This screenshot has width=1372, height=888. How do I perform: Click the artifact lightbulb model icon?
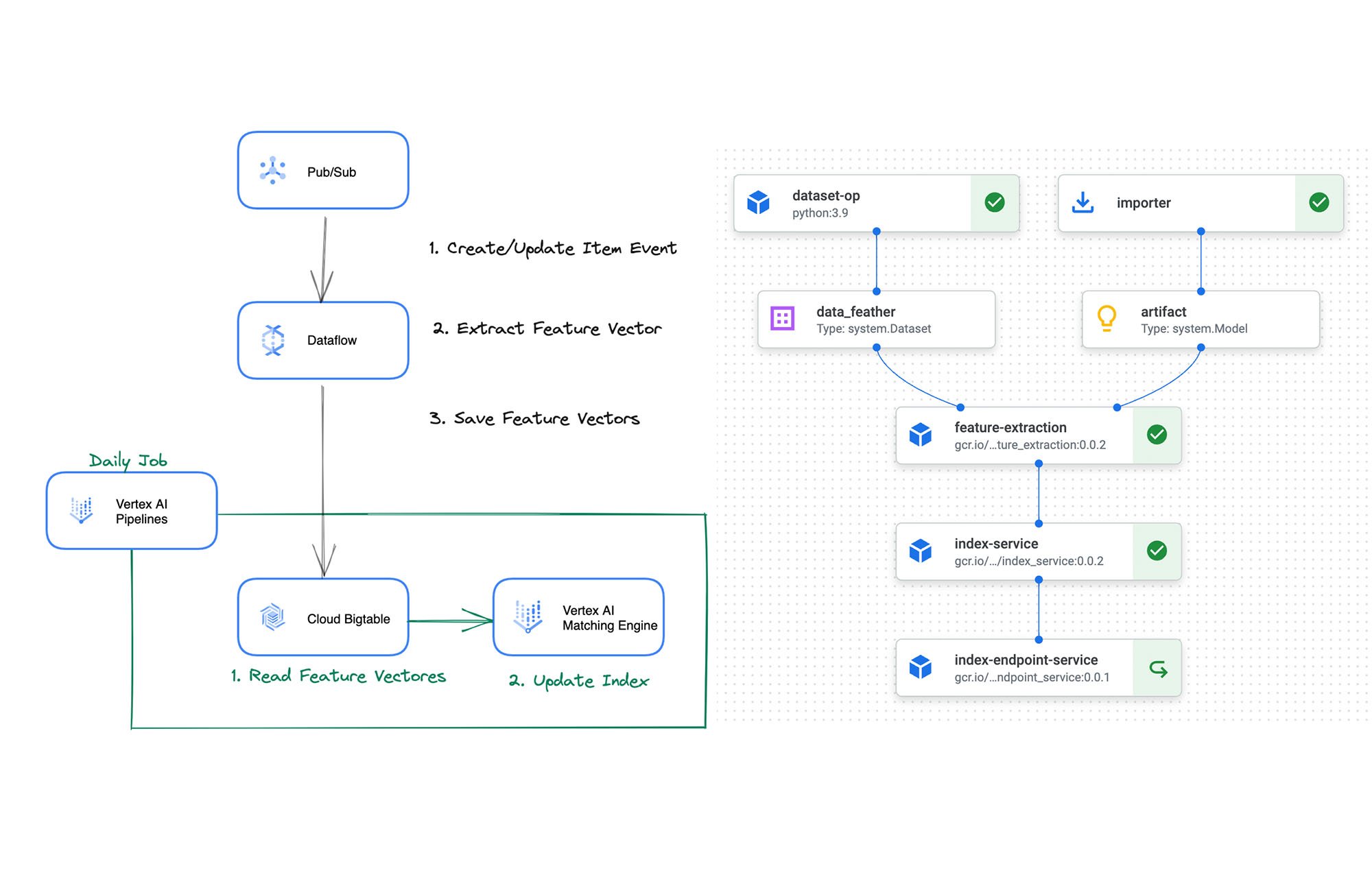coord(1107,319)
